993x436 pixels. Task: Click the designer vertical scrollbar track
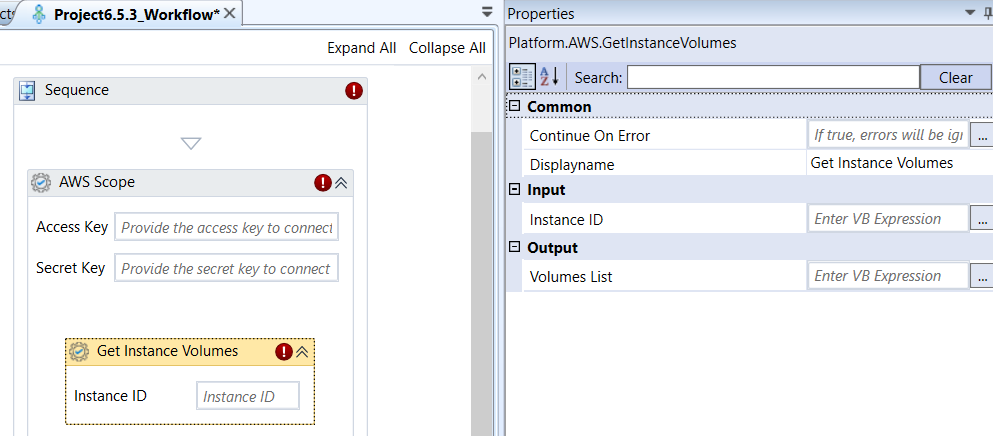tap(481, 283)
